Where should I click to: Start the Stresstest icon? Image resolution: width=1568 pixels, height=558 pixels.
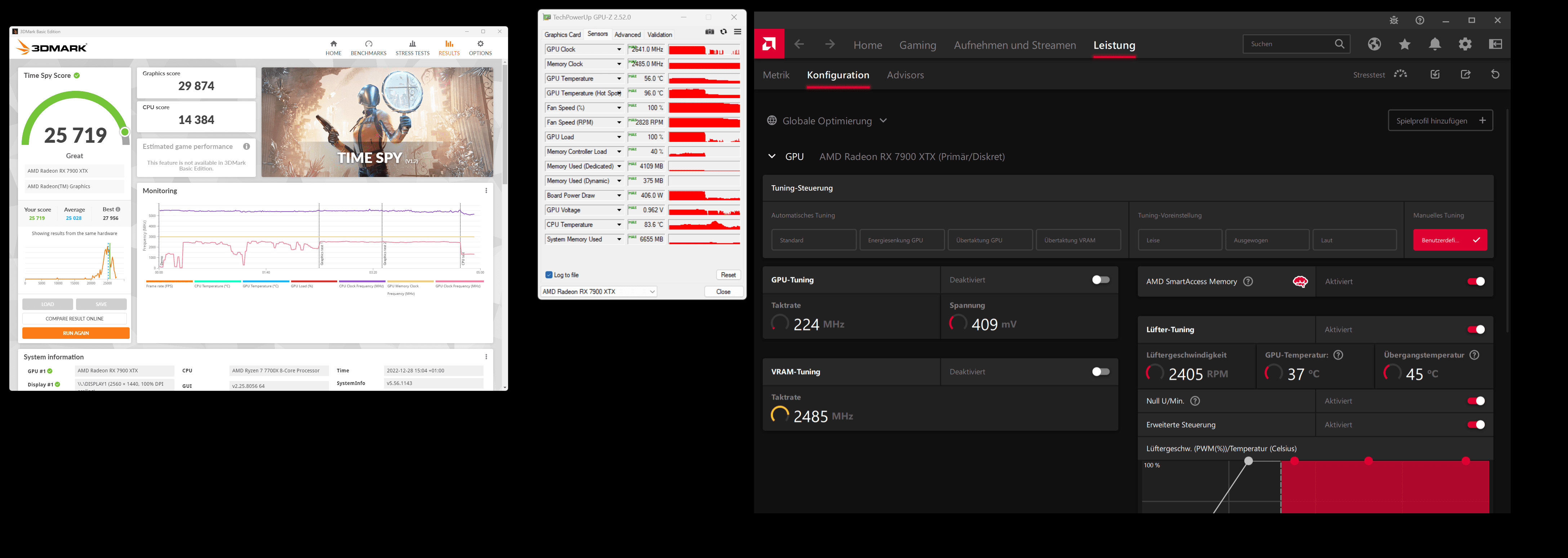(1400, 74)
